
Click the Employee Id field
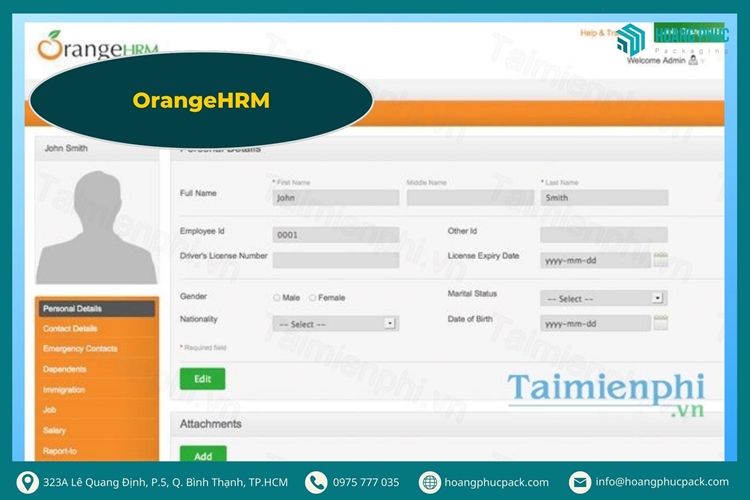point(336,235)
